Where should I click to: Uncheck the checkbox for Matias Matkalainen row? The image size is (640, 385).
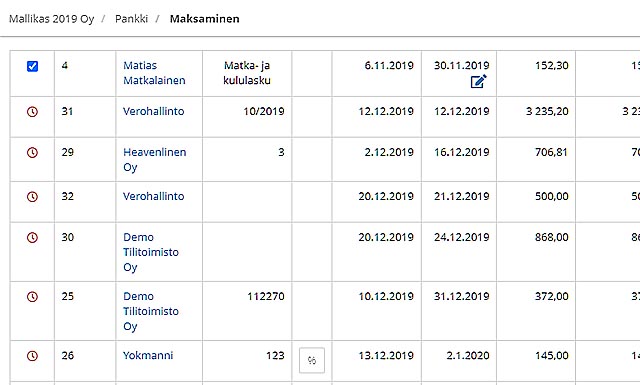pos(32,66)
